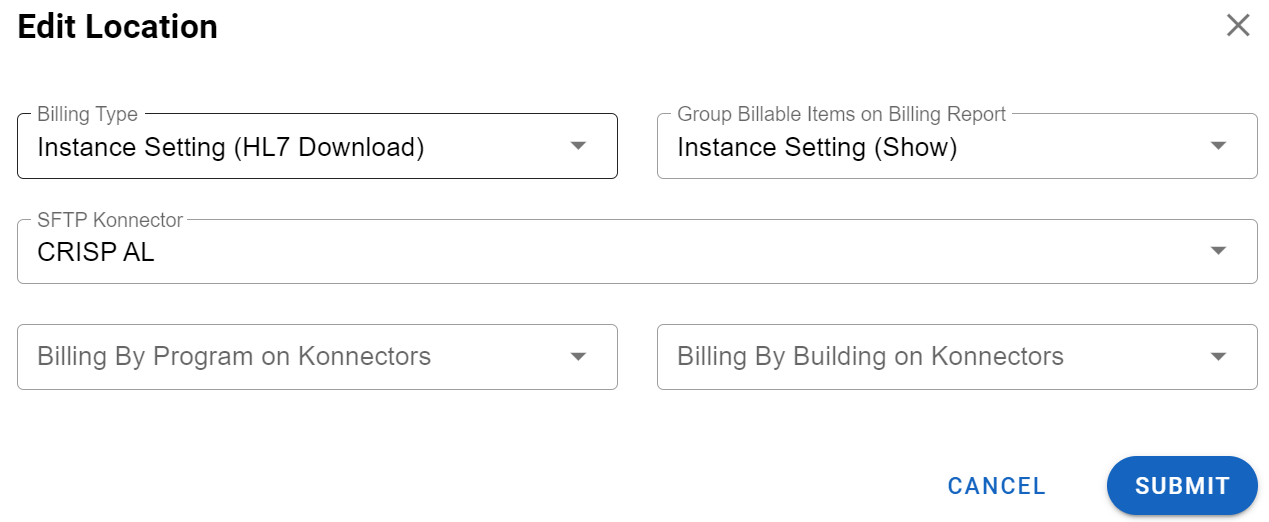Click empty header space right of Edit Location

coord(700,27)
